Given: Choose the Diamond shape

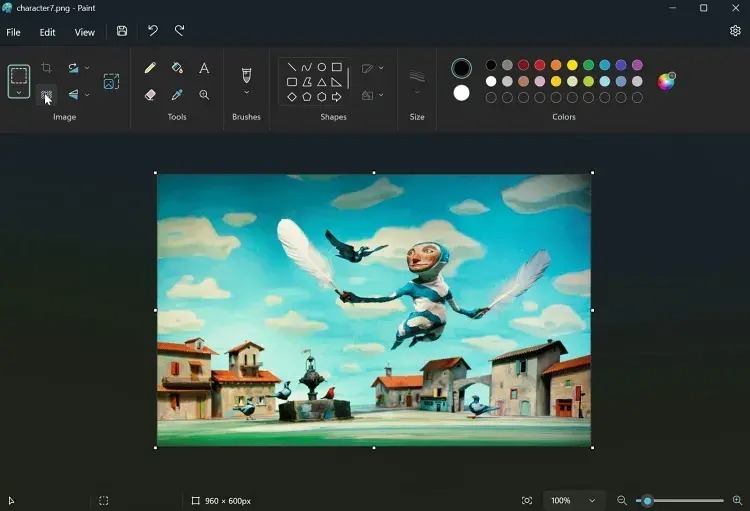Looking at the screenshot, I should tap(291, 97).
